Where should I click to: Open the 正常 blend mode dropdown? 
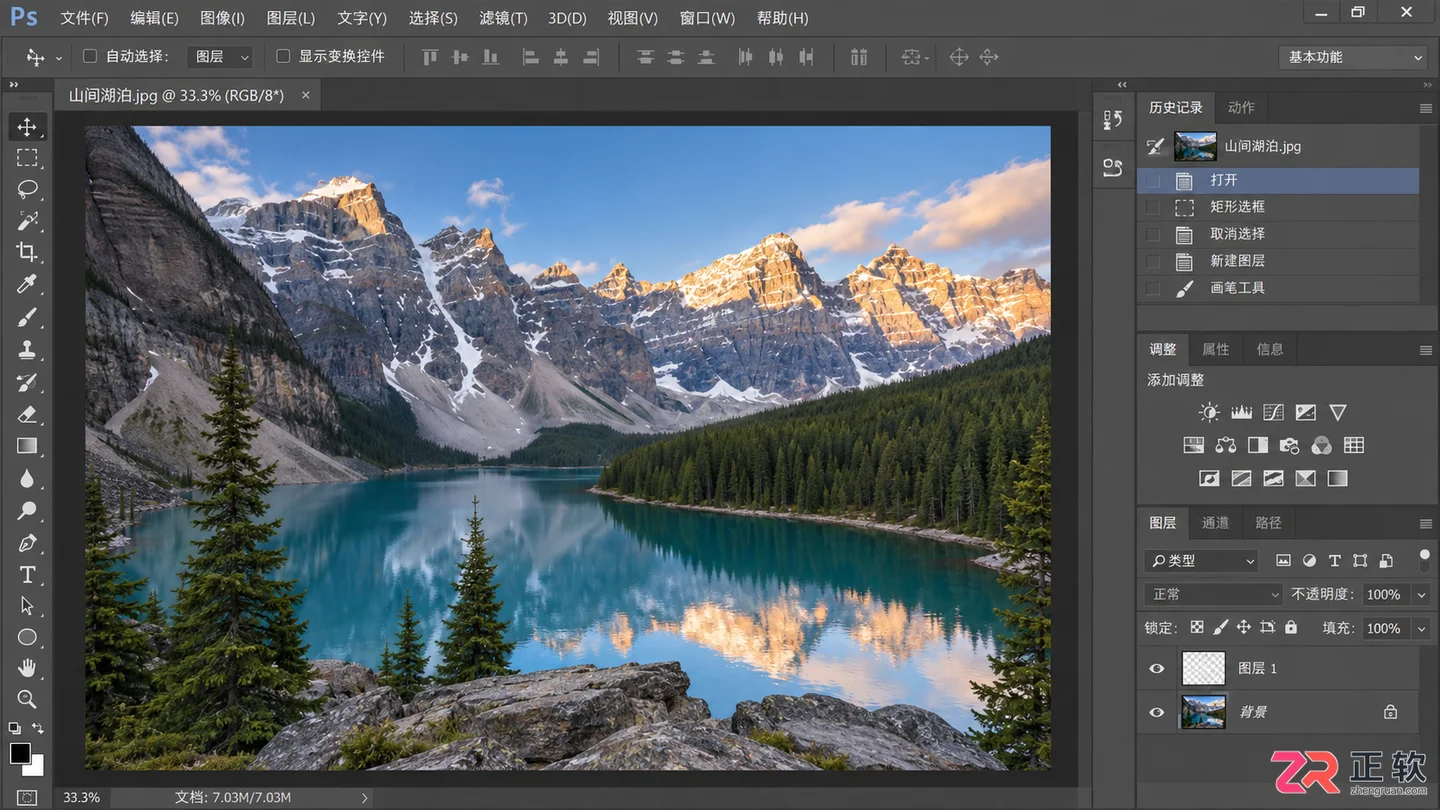[1213, 594]
